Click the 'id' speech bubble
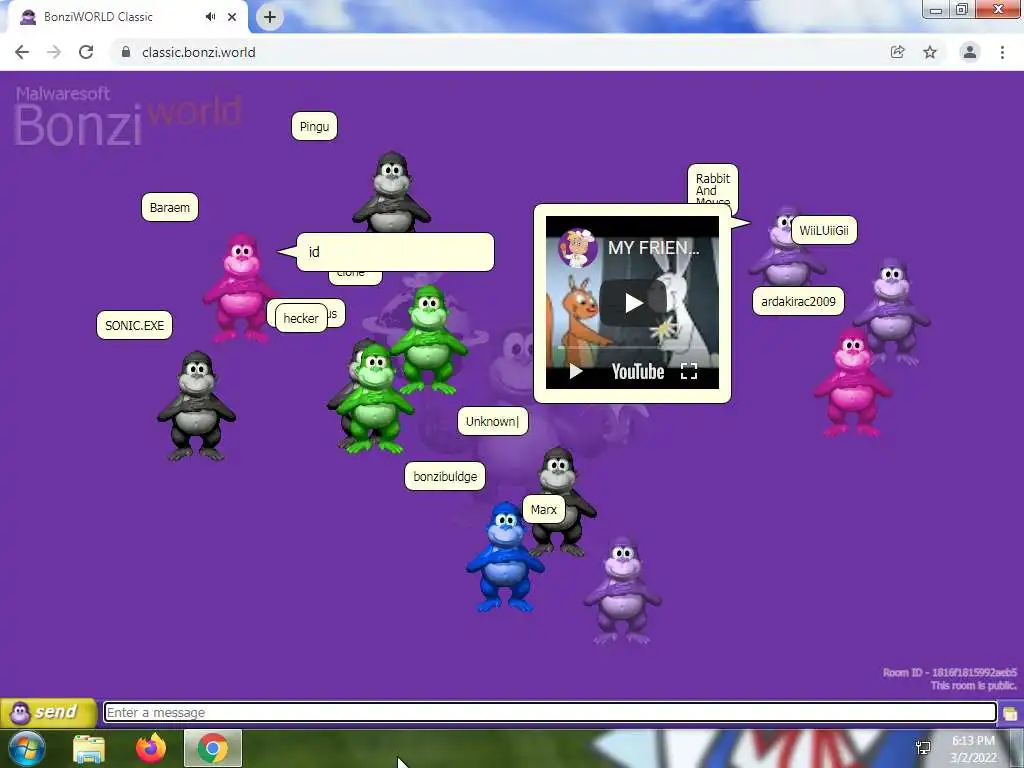The height and width of the screenshot is (768, 1024). pyautogui.click(x=395, y=251)
